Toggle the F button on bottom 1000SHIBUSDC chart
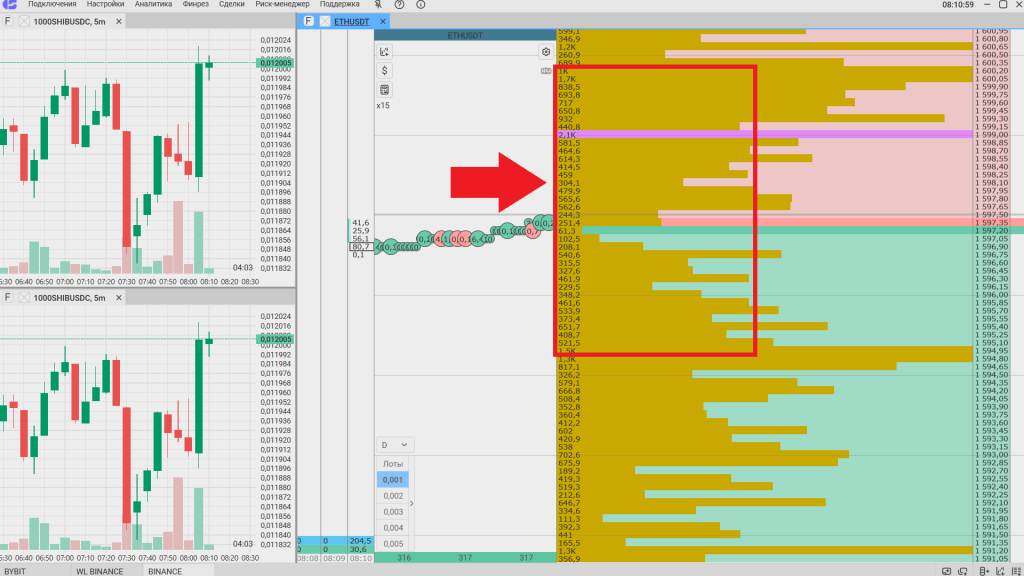 pos(8,298)
